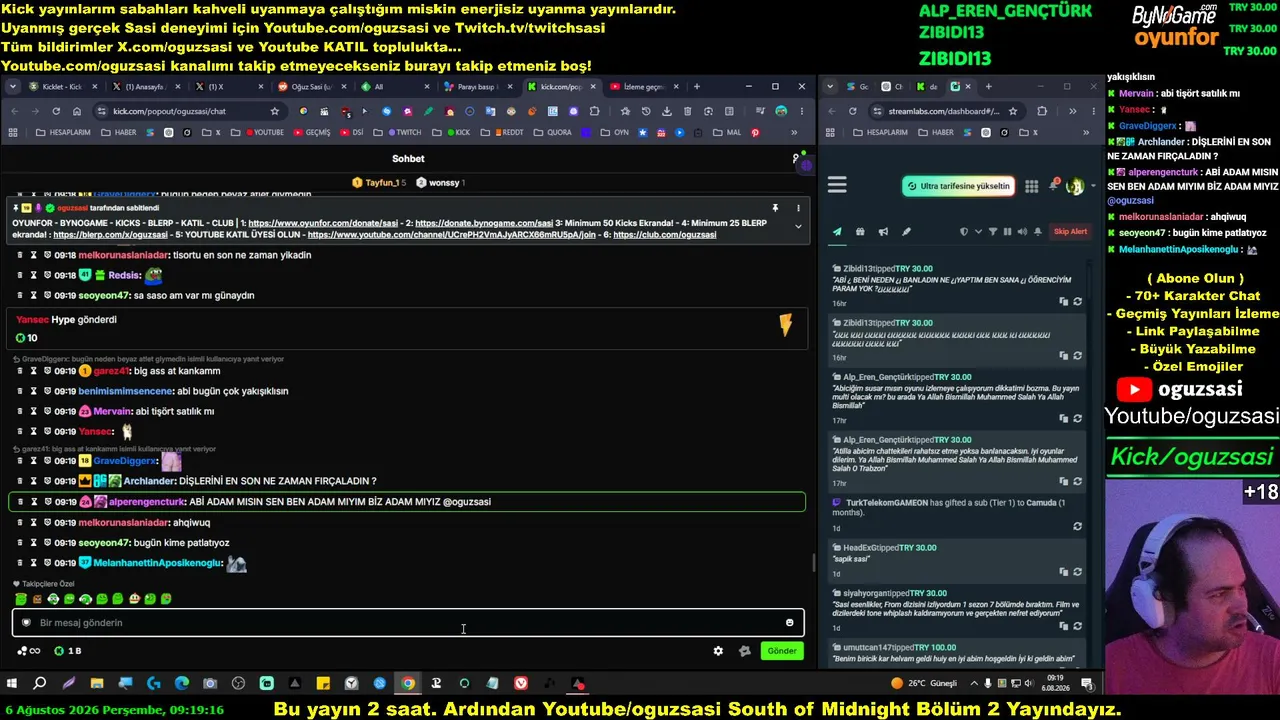Replay the Zibidi13 'ABİ BENİ NEDEN' tip alert
The height and width of the screenshot is (720, 1280).
(1077, 301)
